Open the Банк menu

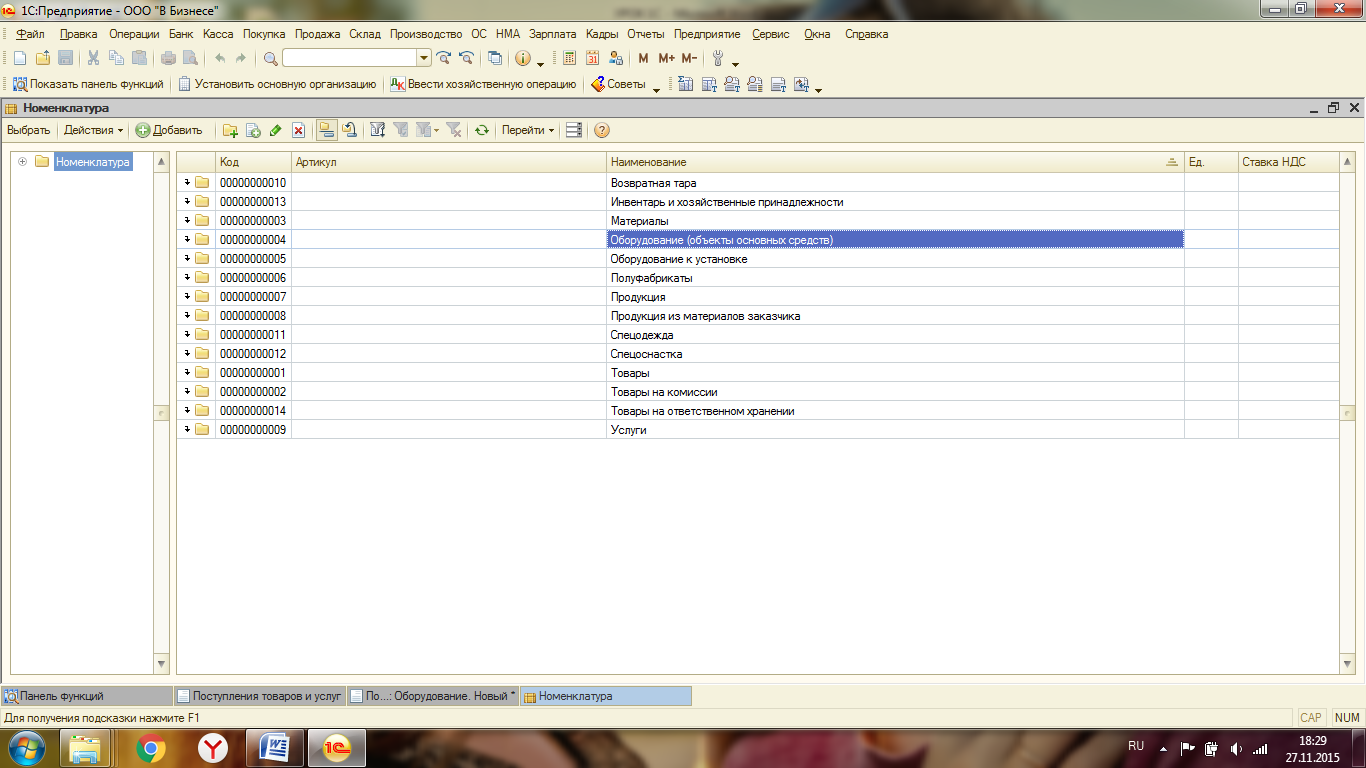click(x=181, y=34)
